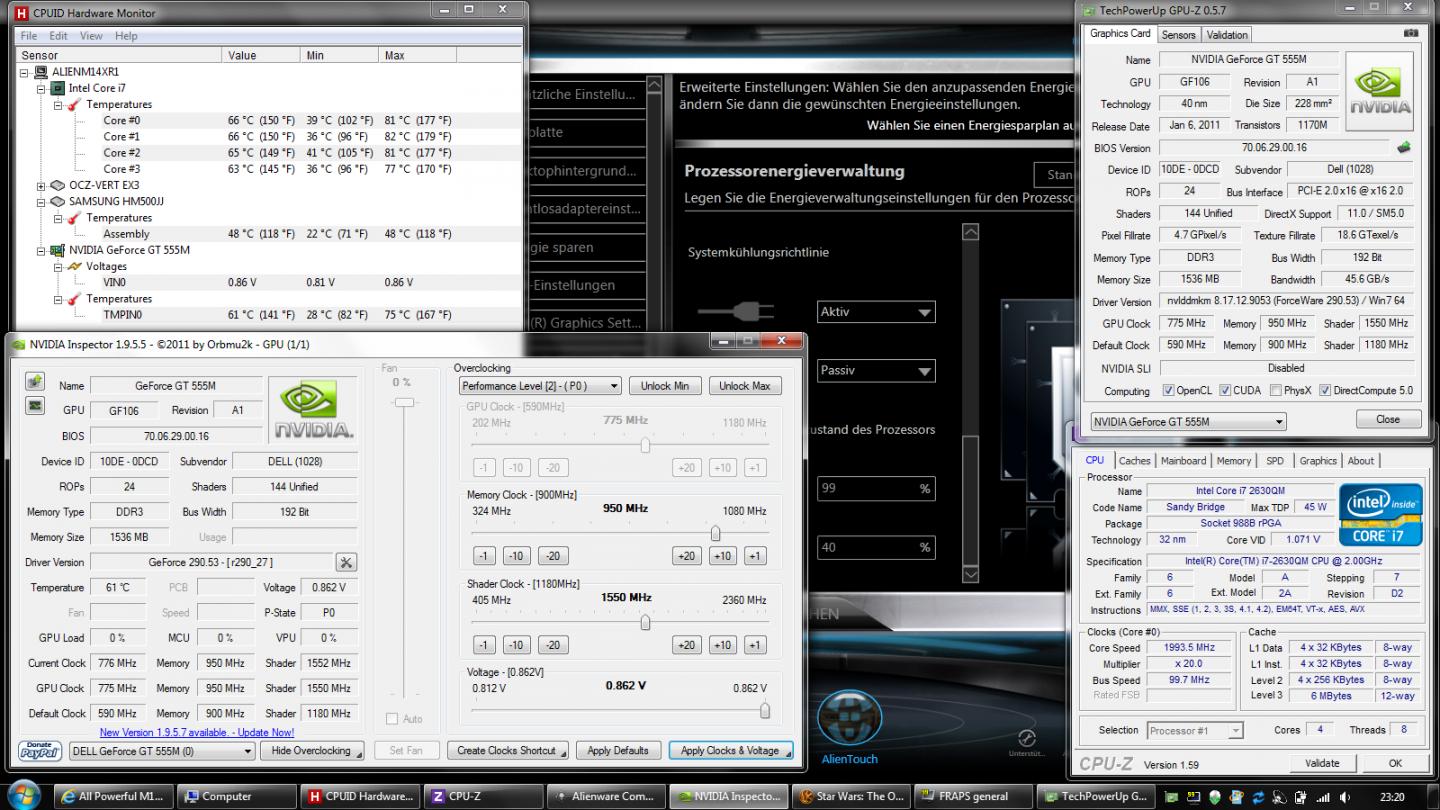The image size is (1440, 810).
Task: Open the Aktiv cooling policy dropdown
Action: (x=876, y=312)
